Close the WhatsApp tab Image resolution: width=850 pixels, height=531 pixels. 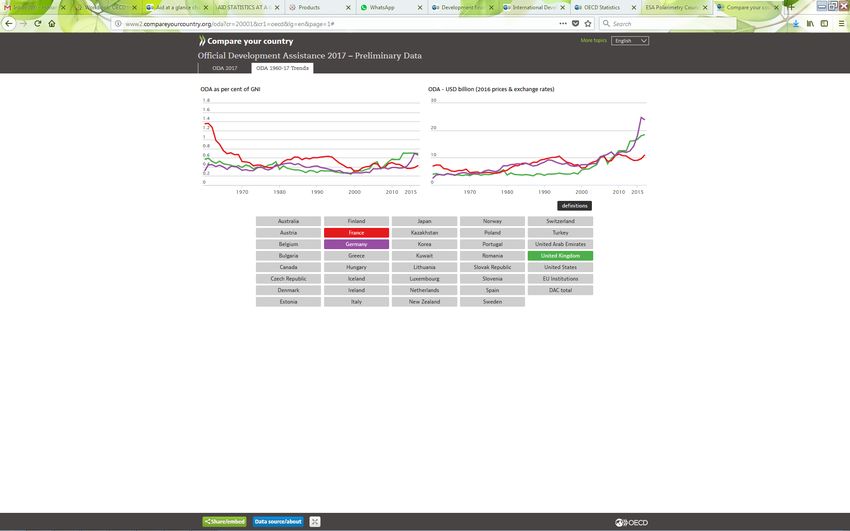(420, 8)
